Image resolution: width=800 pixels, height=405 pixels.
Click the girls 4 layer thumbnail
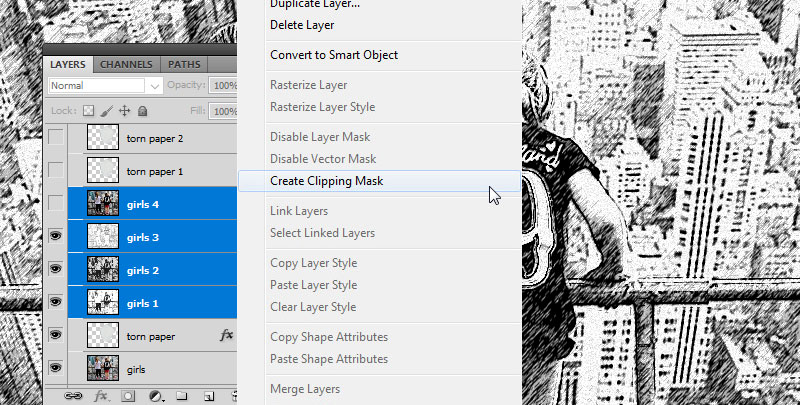point(103,203)
